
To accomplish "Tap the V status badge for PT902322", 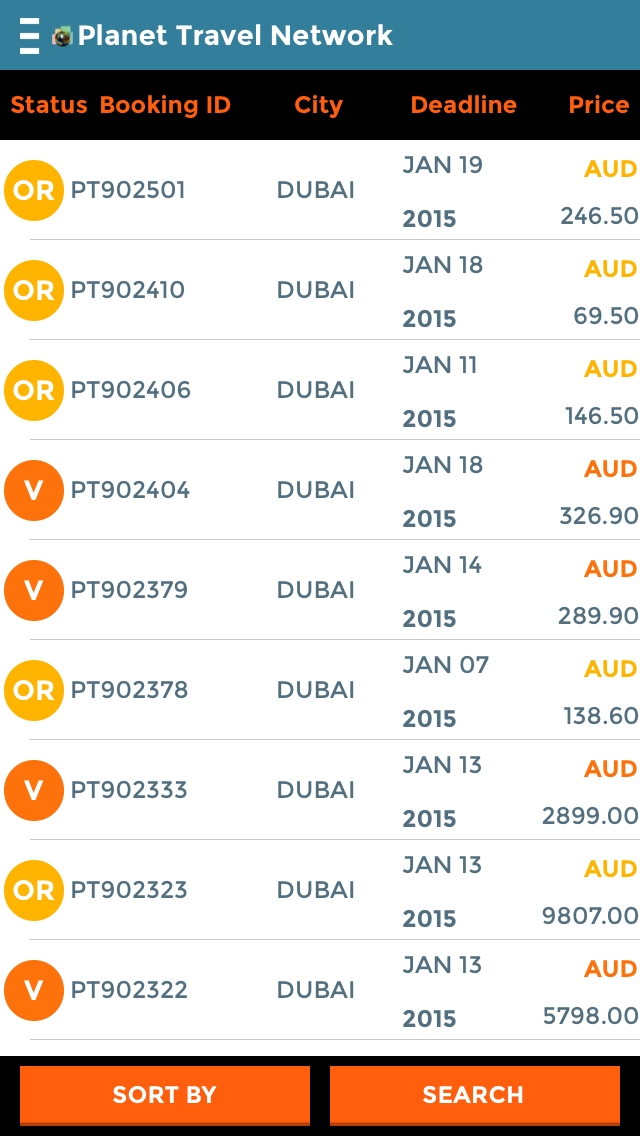I will [x=34, y=990].
